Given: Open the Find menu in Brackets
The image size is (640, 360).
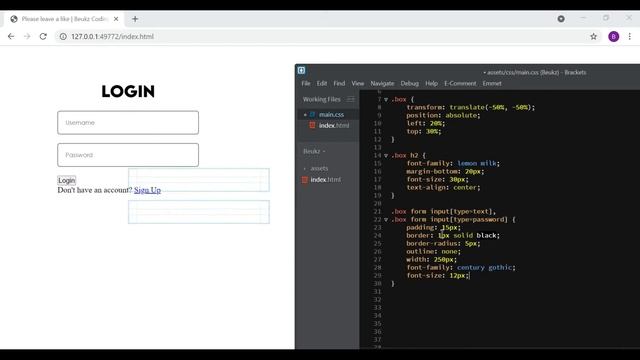Looking at the screenshot, I should pos(339,83).
